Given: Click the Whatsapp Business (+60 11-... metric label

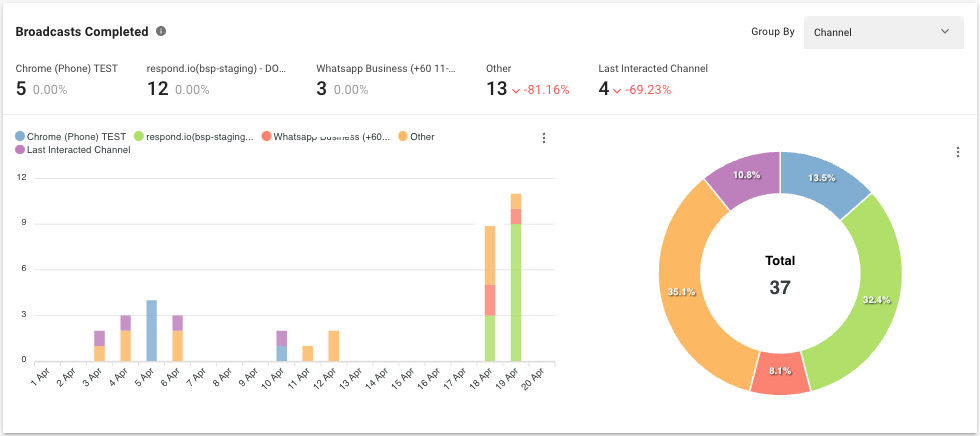Looking at the screenshot, I should tap(386, 68).
